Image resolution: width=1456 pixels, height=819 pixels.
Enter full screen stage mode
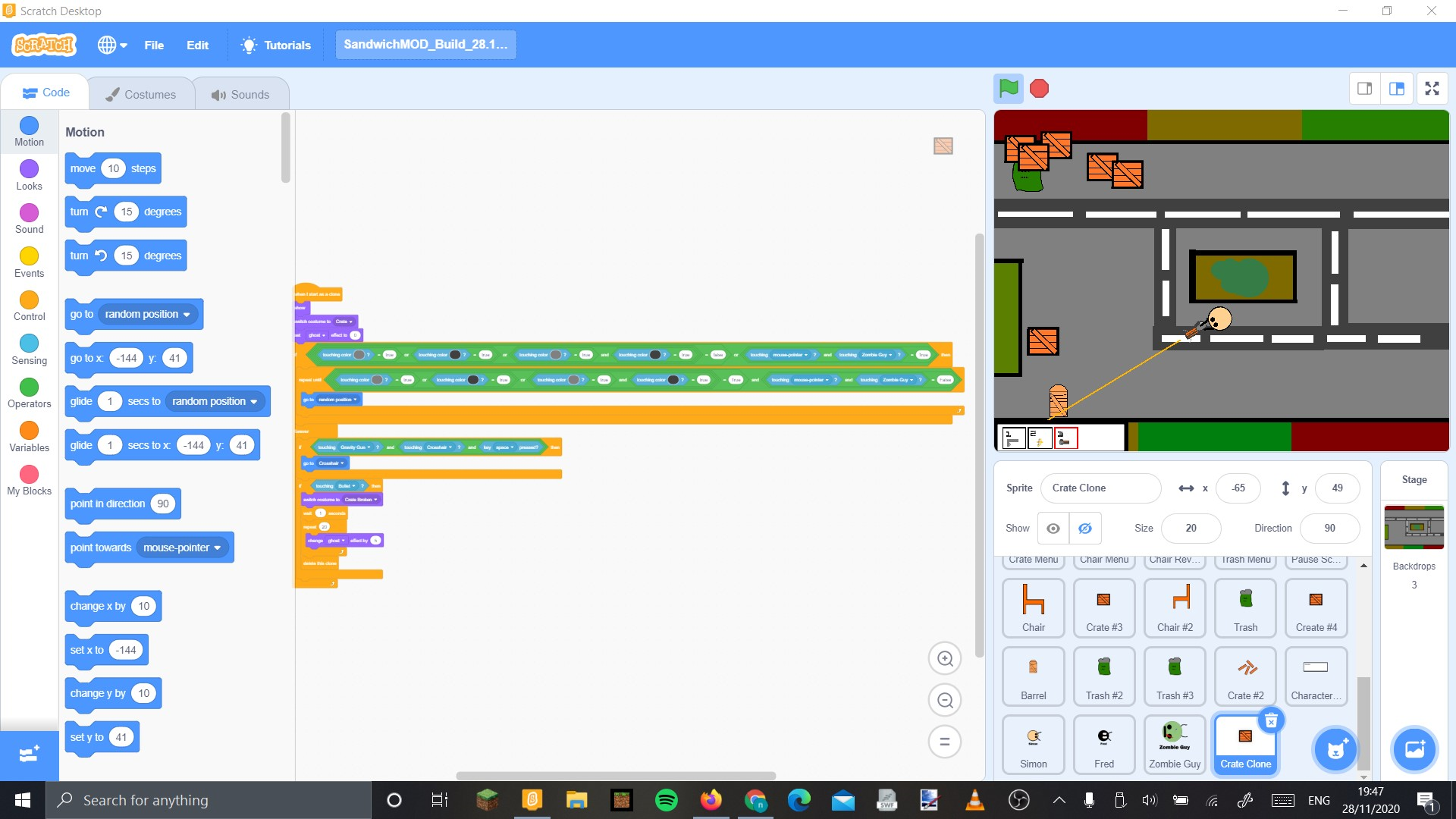(1432, 89)
